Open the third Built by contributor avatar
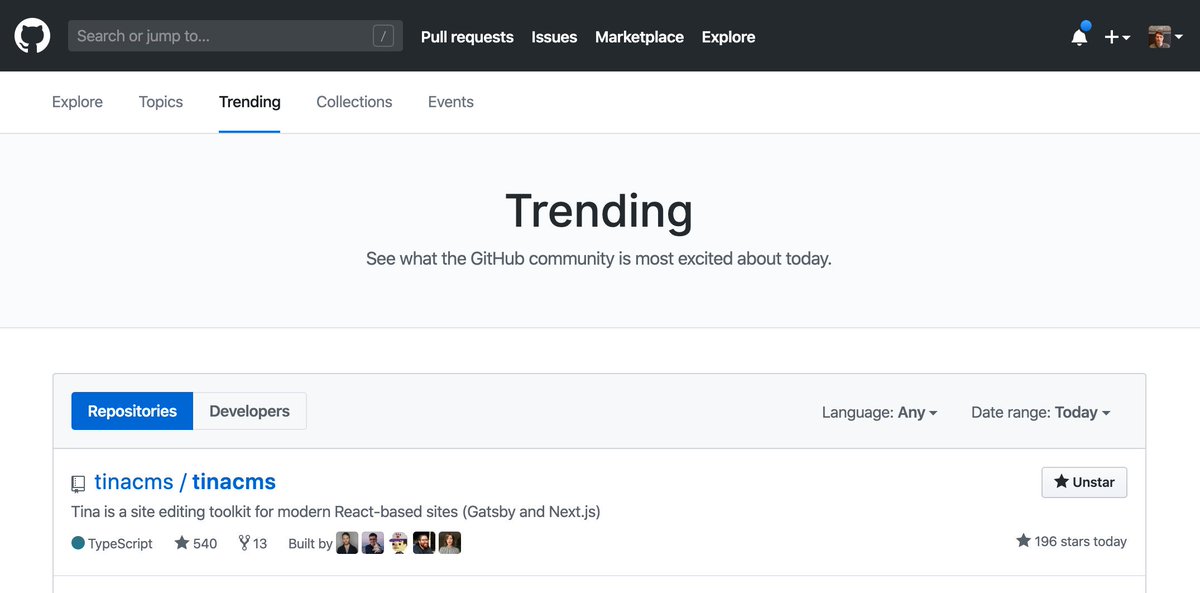Screen dimensions: 1200x593 tap(399, 543)
